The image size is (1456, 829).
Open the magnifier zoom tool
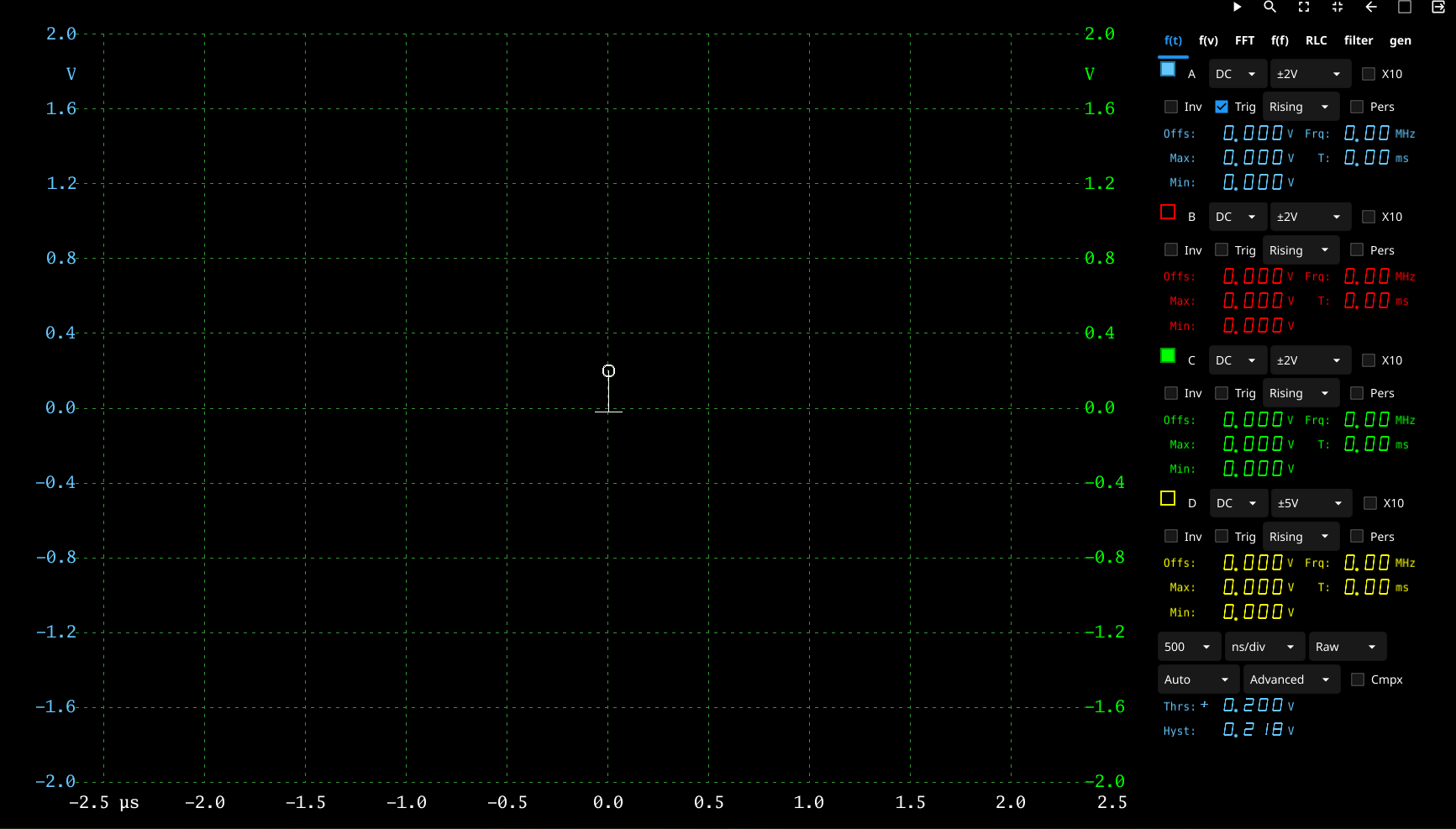pyautogui.click(x=1270, y=7)
